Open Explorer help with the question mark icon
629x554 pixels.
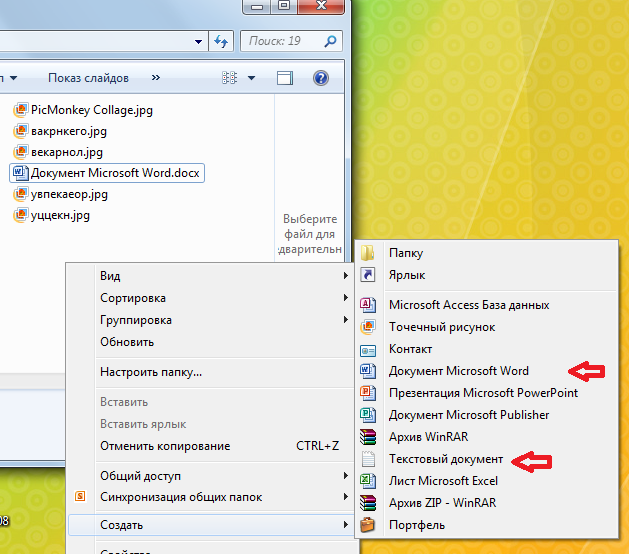click(x=321, y=78)
